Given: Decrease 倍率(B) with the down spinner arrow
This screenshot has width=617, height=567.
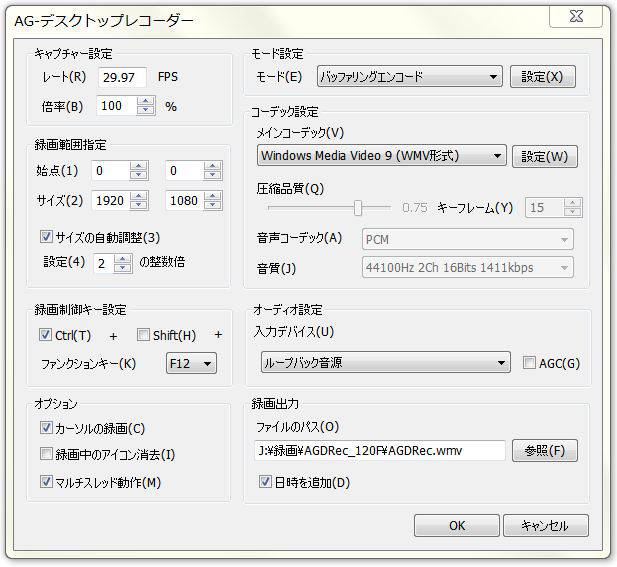Looking at the screenshot, I should (146, 111).
